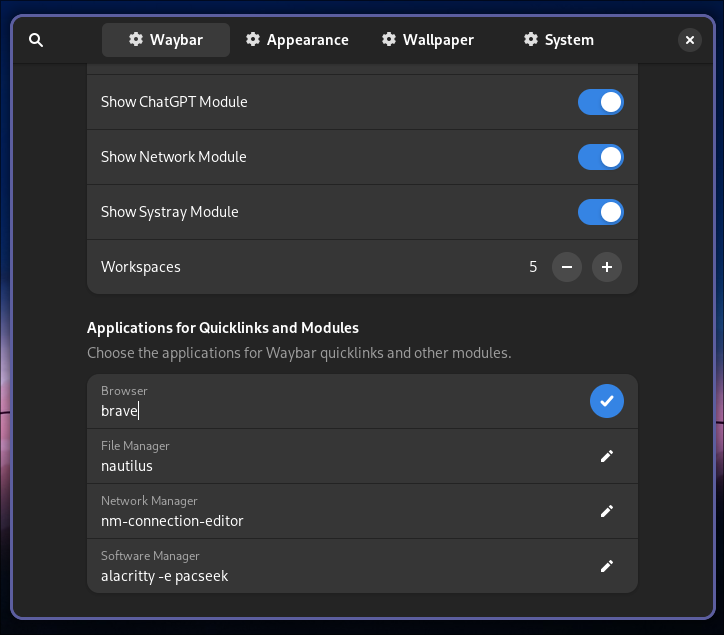Click the File Manager nautilus field
Image resolution: width=724 pixels, height=635 pixels.
tap(330, 466)
